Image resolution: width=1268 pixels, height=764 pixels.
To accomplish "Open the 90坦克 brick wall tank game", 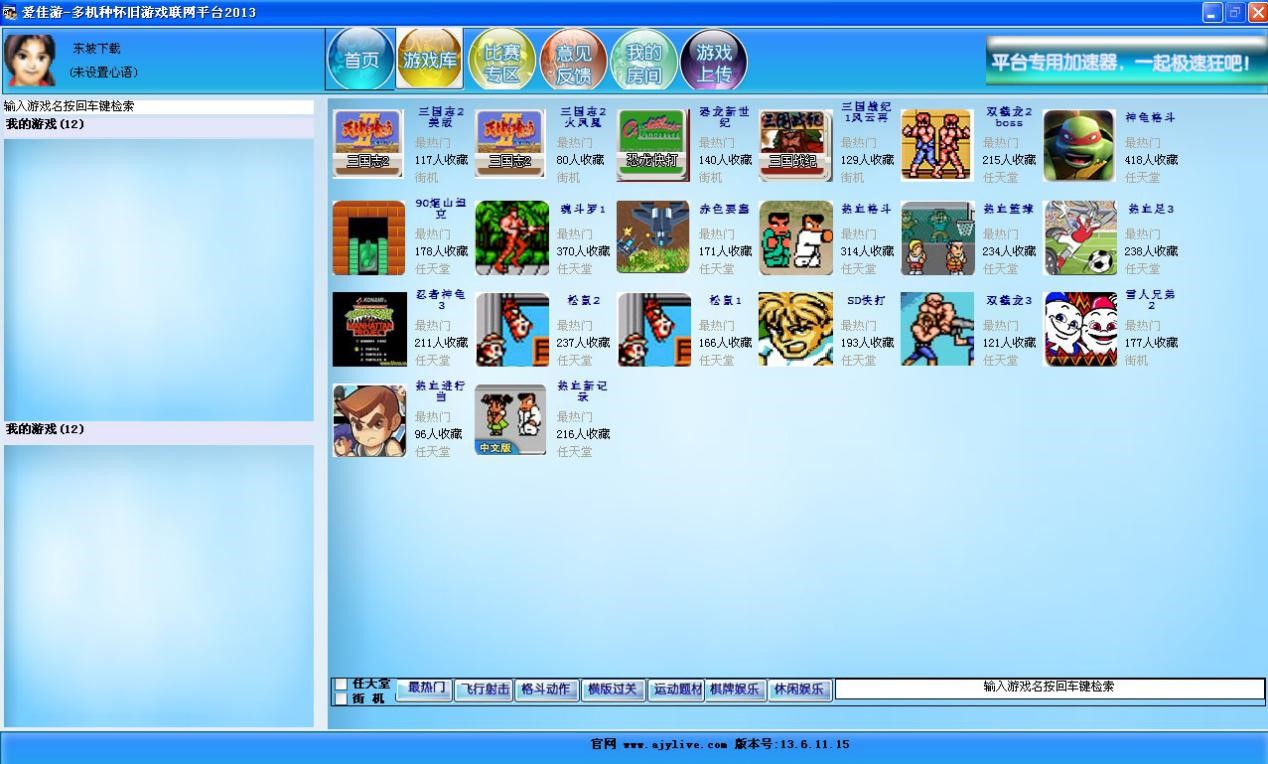I will (x=369, y=237).
